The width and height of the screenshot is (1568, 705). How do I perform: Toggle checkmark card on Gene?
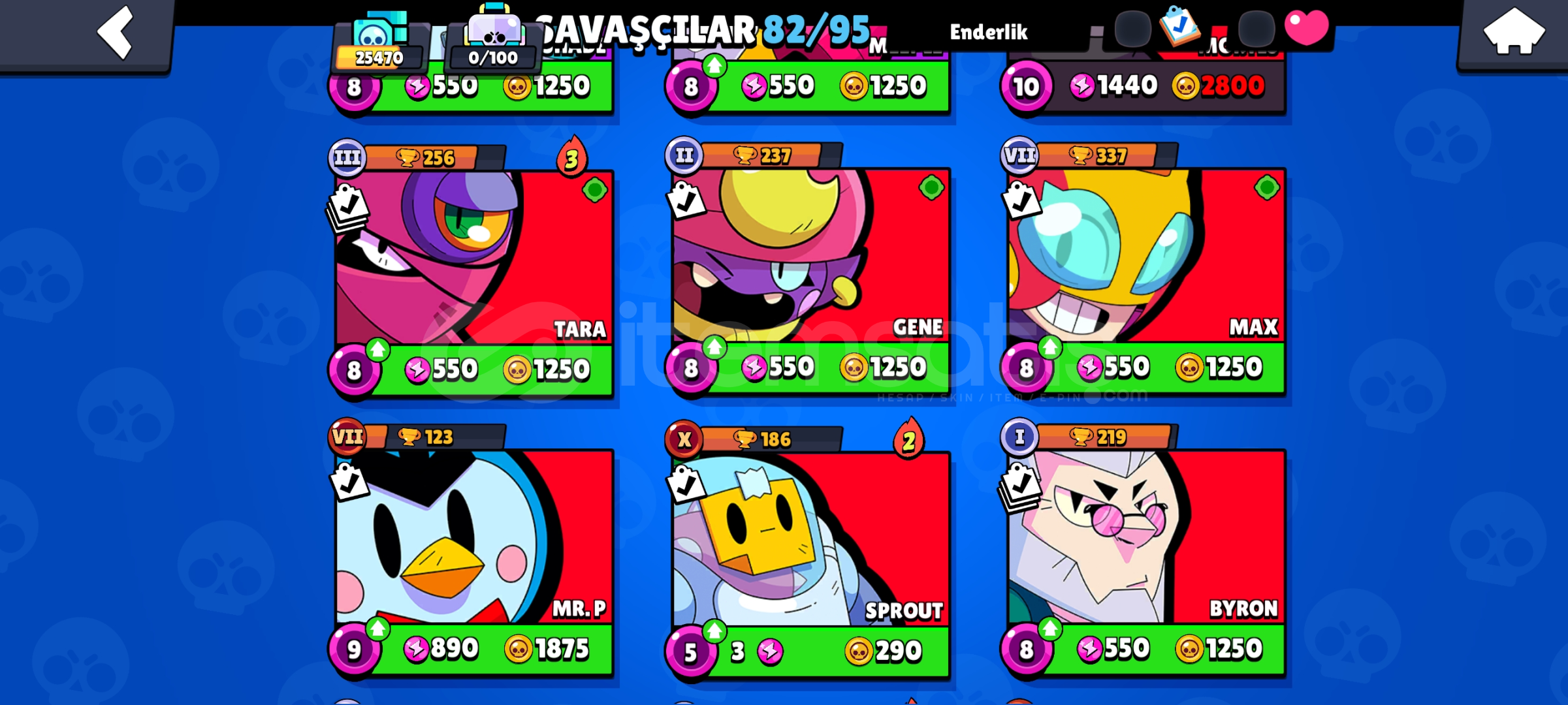(x=685, y=200)
